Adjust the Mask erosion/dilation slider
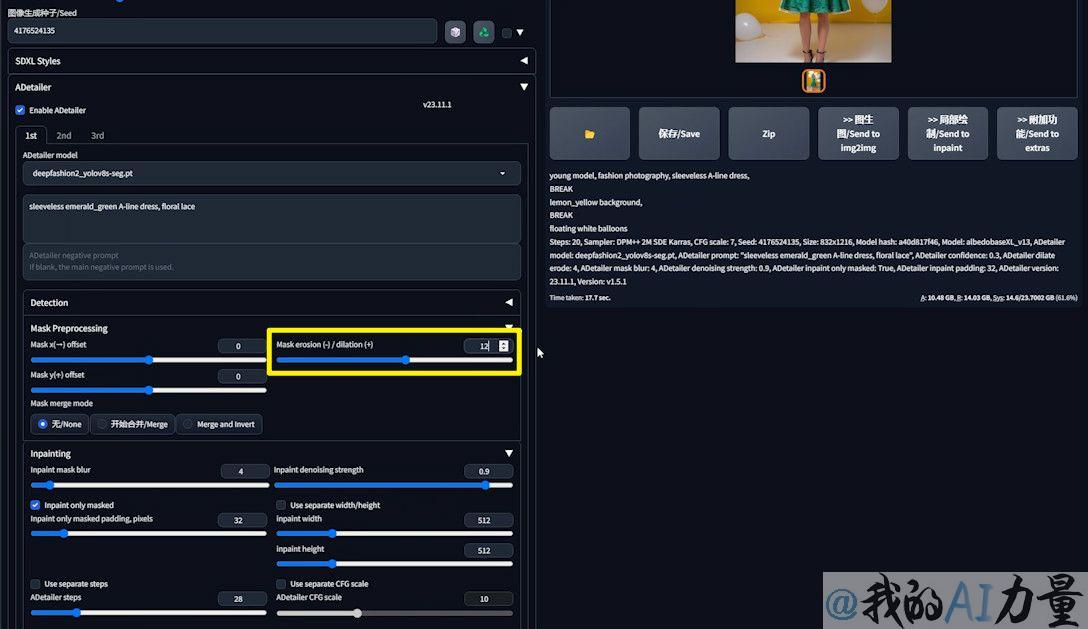Image resolution: width=1088 pixels, height=629 pixels. [x=394, y=360]
